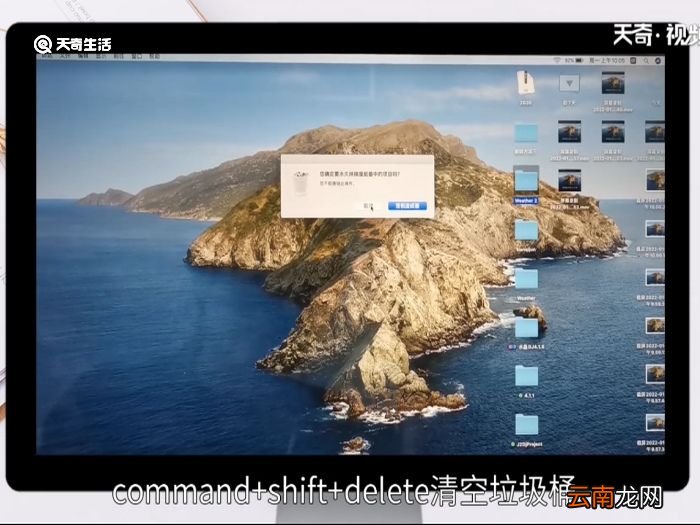Open the 帮助 (Help) menu in the menu bar
Viewport: 700px width, 525px height.
(154, 57)
